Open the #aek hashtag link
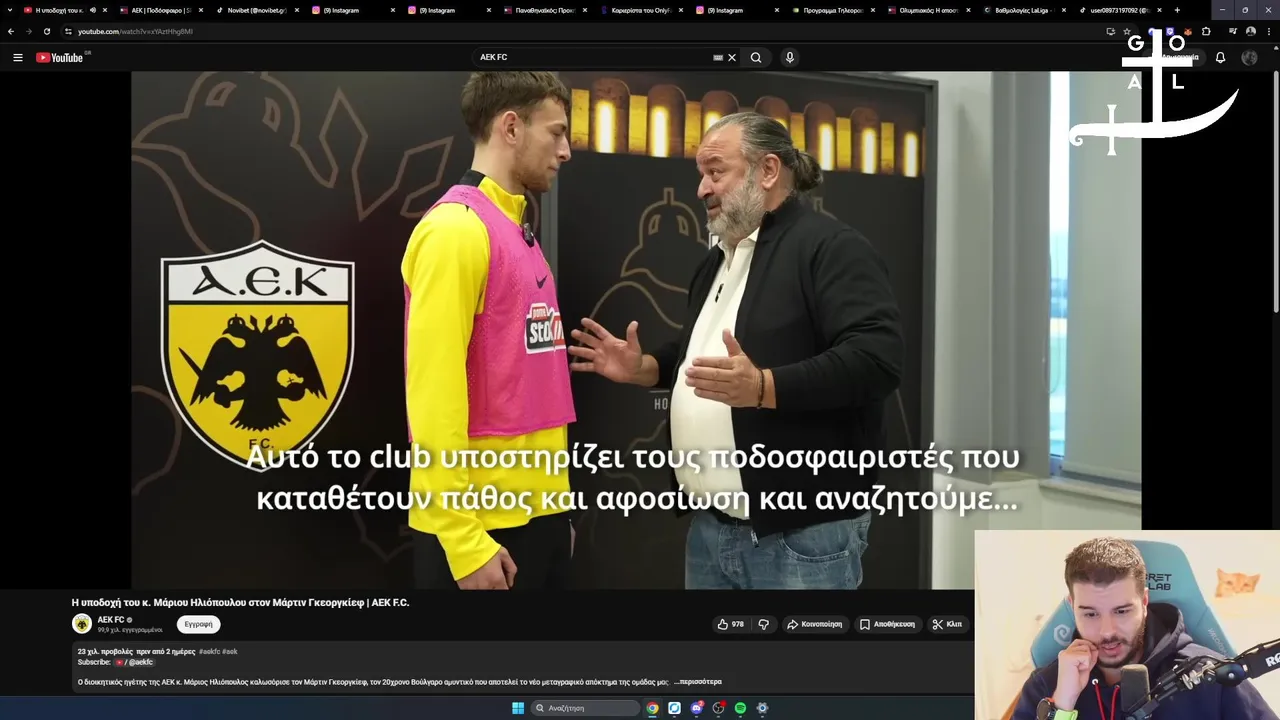The width and height of the screenshot is (1280, 720). tap(230, 652)
